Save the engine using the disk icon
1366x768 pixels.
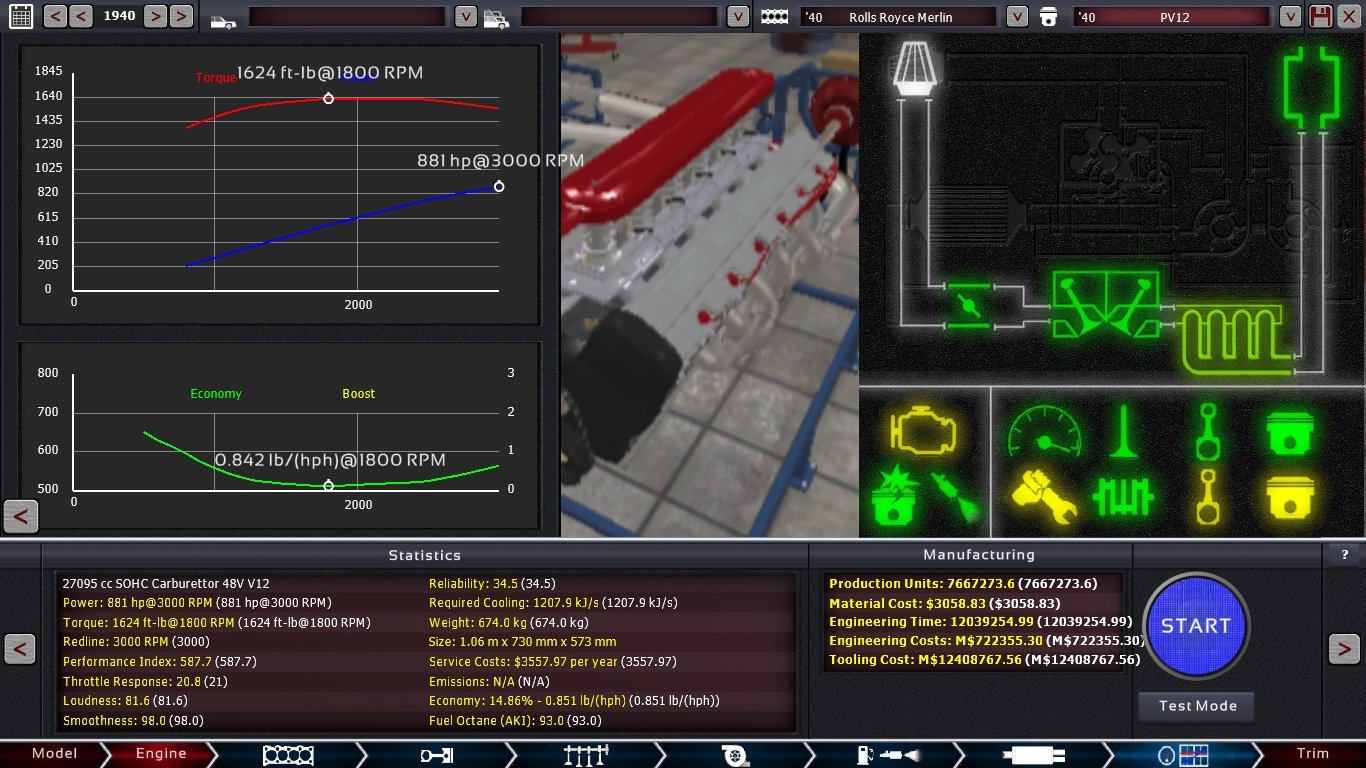coord(1321,16)
